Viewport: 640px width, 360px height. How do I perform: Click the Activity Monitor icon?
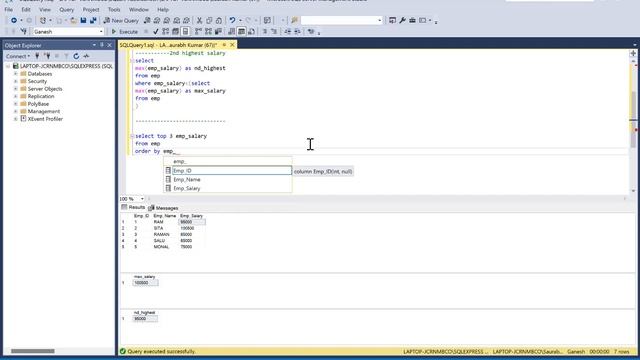pyautogui.click(x=86, y=56)
